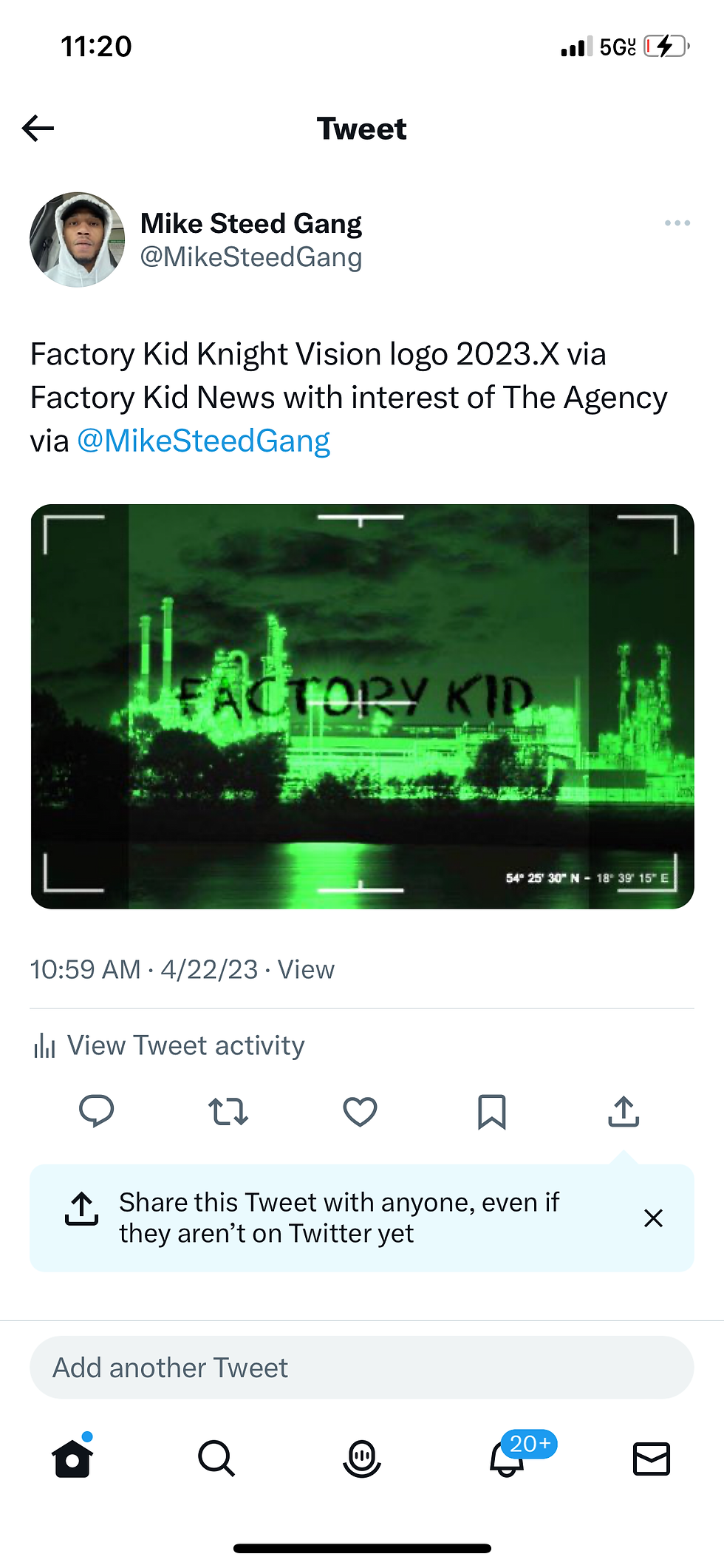Viewport: 724px width, 1568px height.
Task: Bookmark this tweet
Action: (x=491, y=1111)
